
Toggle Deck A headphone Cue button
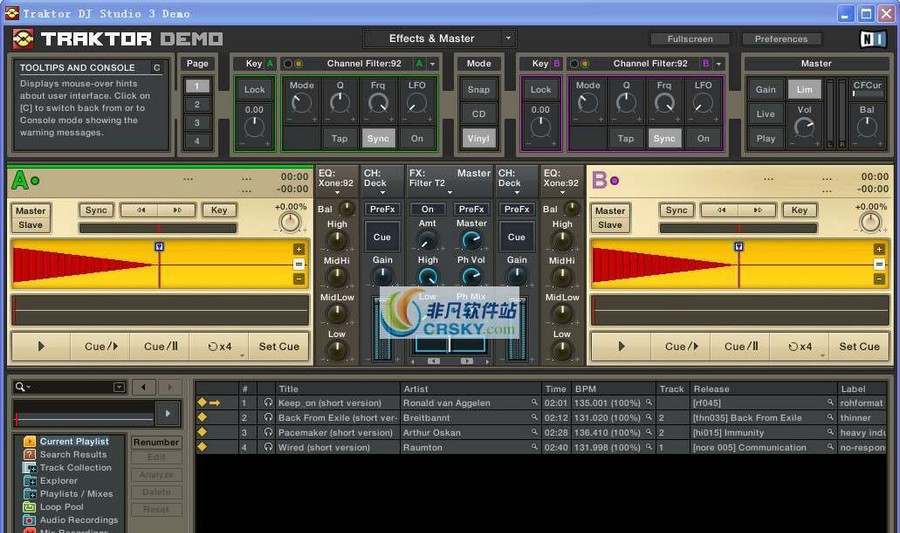click(x=382, y=237)
